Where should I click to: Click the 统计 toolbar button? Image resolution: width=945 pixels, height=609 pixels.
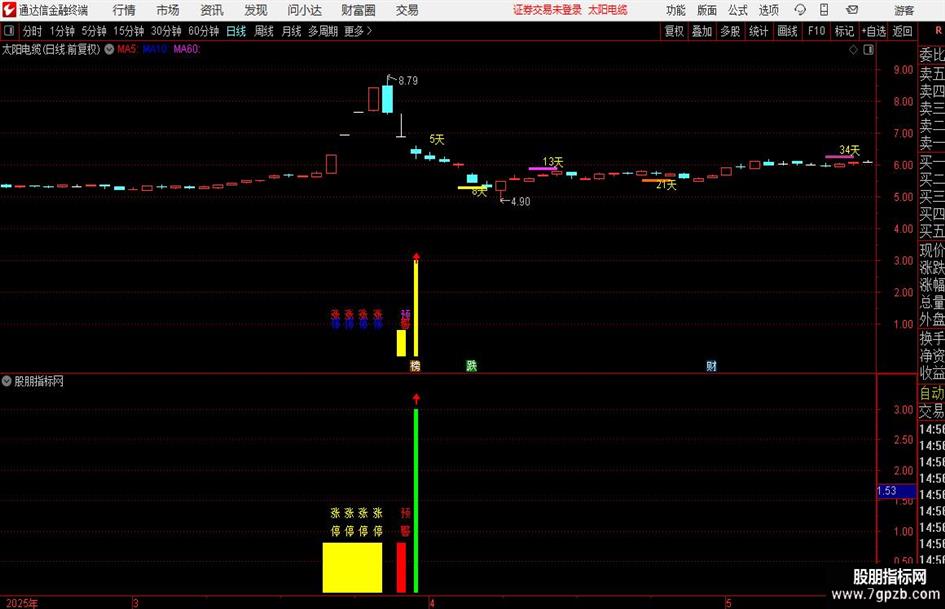758,31
